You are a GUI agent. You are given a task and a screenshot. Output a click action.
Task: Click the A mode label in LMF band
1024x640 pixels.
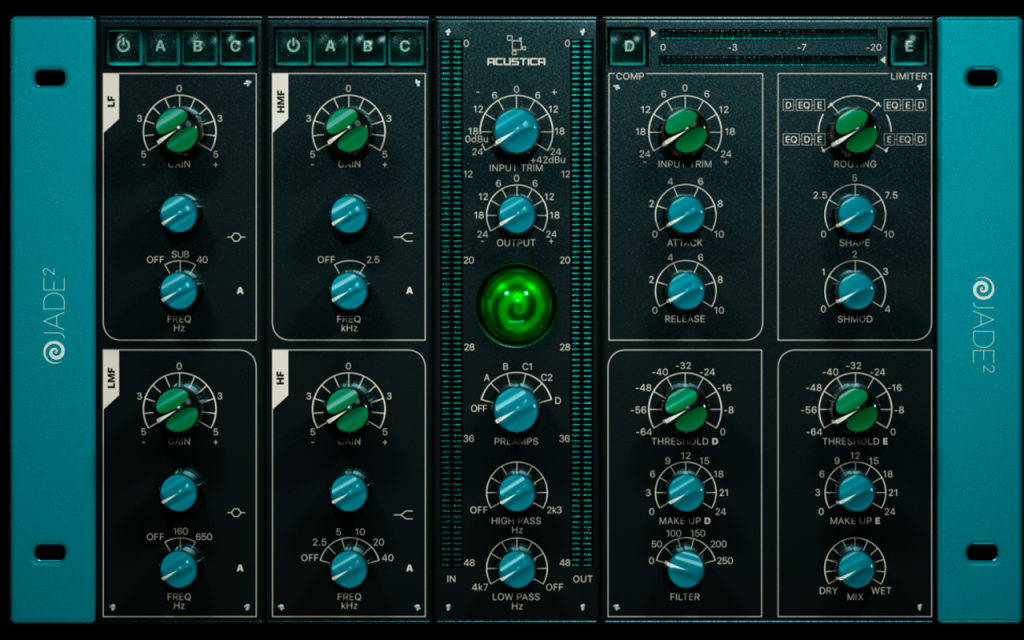coord(240,568)
